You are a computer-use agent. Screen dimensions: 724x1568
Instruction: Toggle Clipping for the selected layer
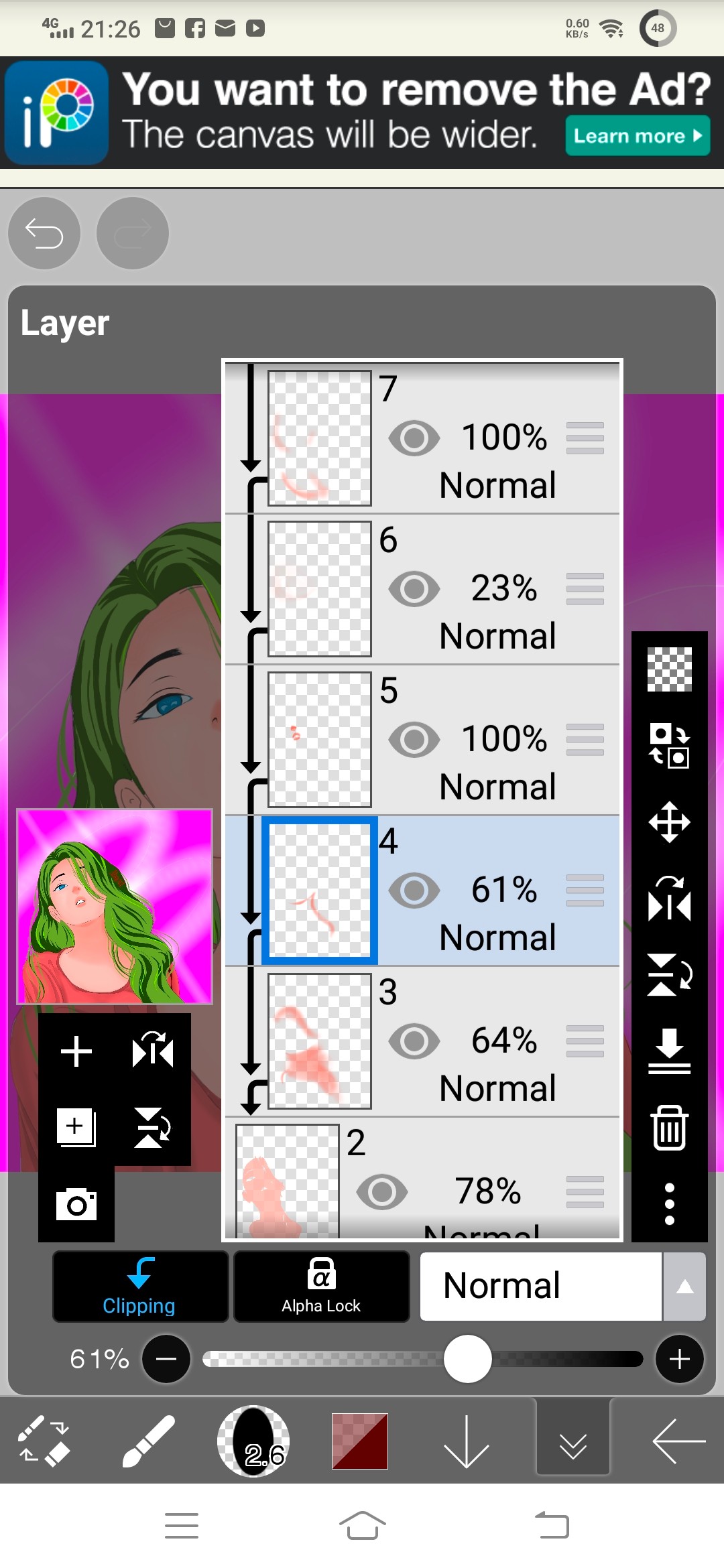click(140, 1287)
